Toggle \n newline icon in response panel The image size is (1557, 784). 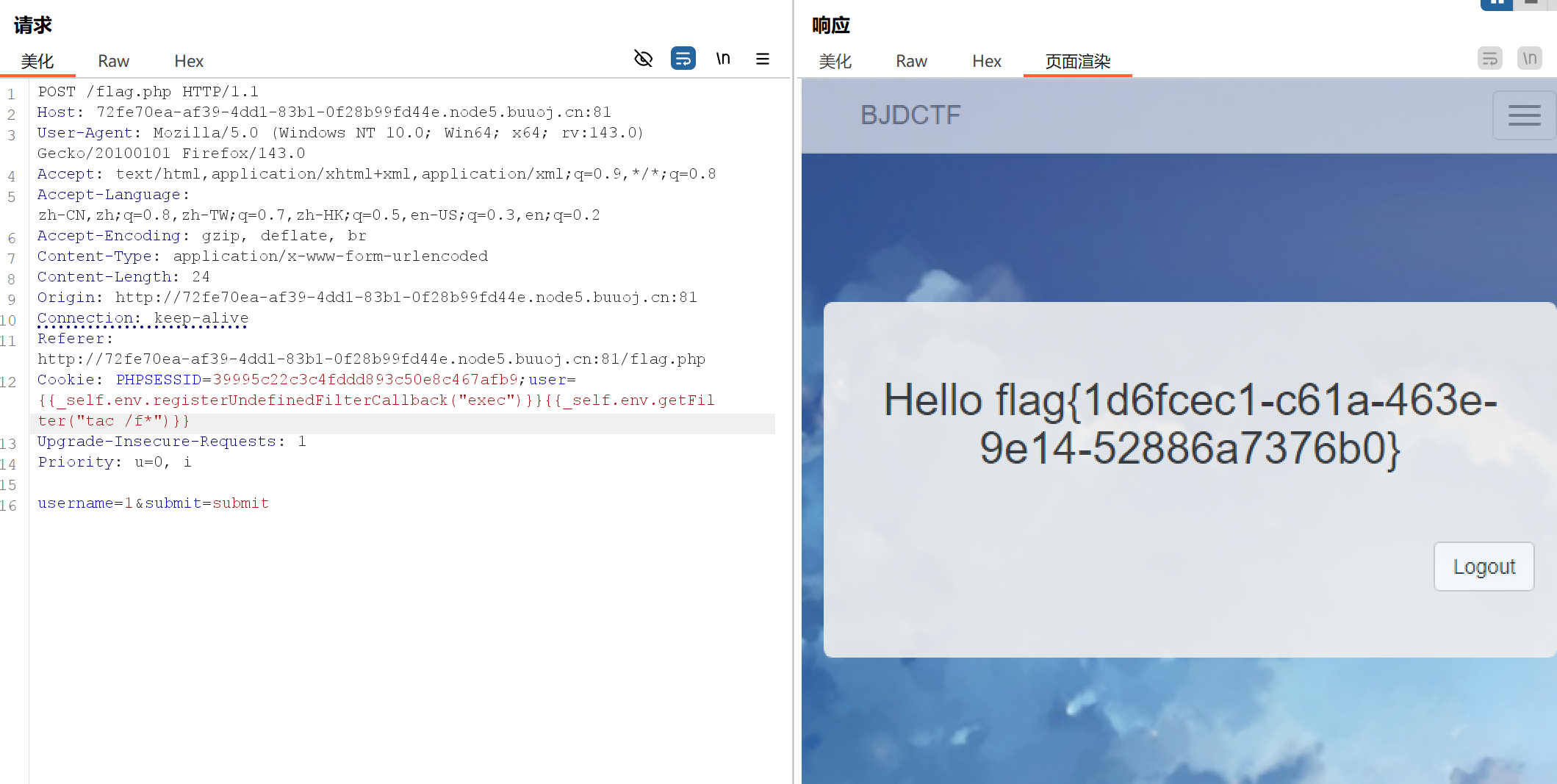coord(1529,59)
